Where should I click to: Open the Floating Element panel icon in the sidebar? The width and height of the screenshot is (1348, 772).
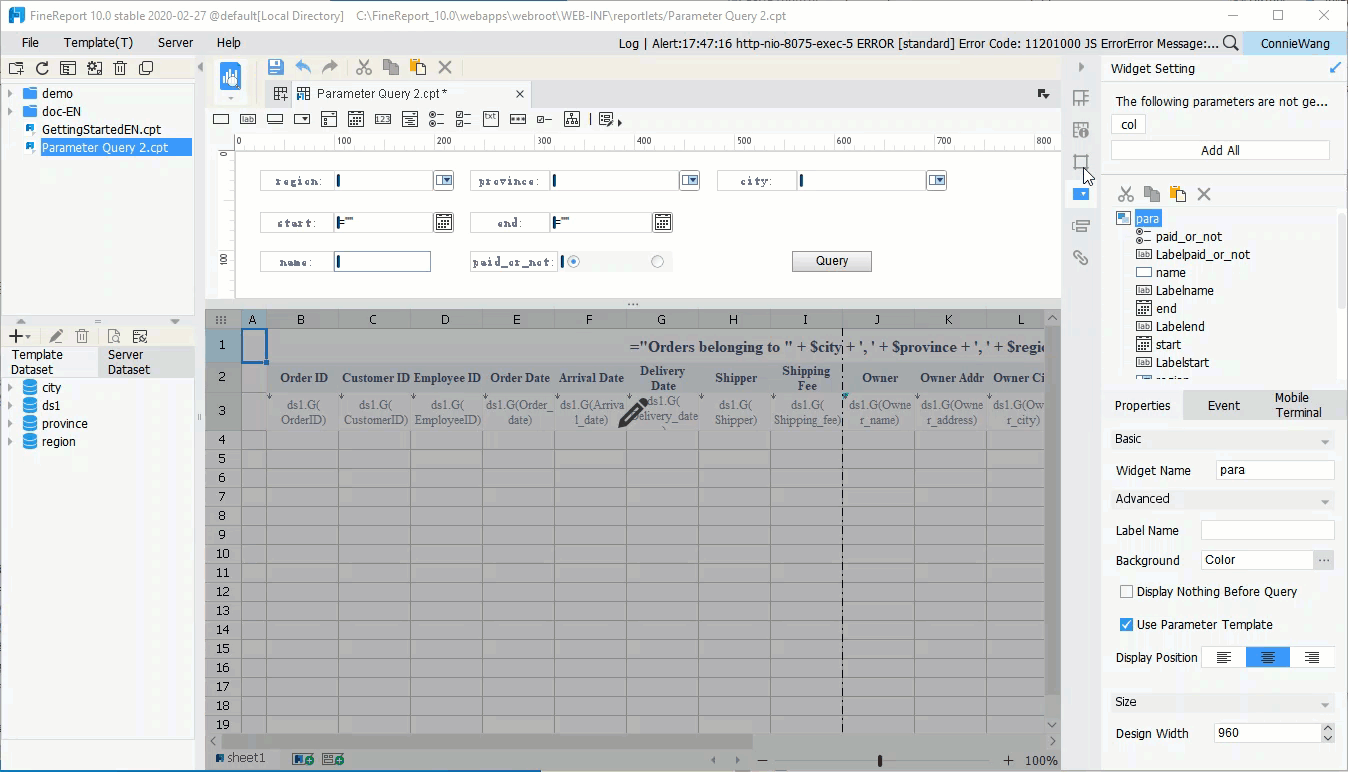1081,161
